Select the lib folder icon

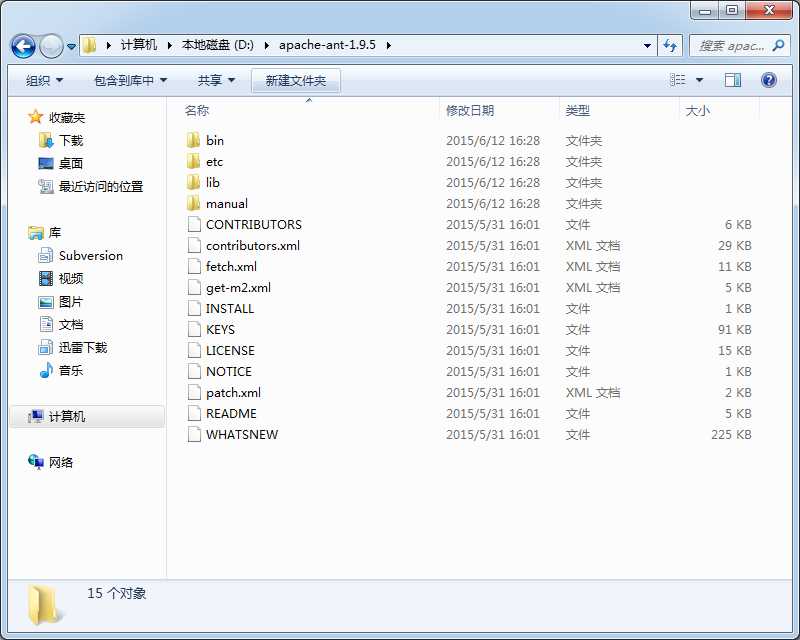(x=193, y=182)
